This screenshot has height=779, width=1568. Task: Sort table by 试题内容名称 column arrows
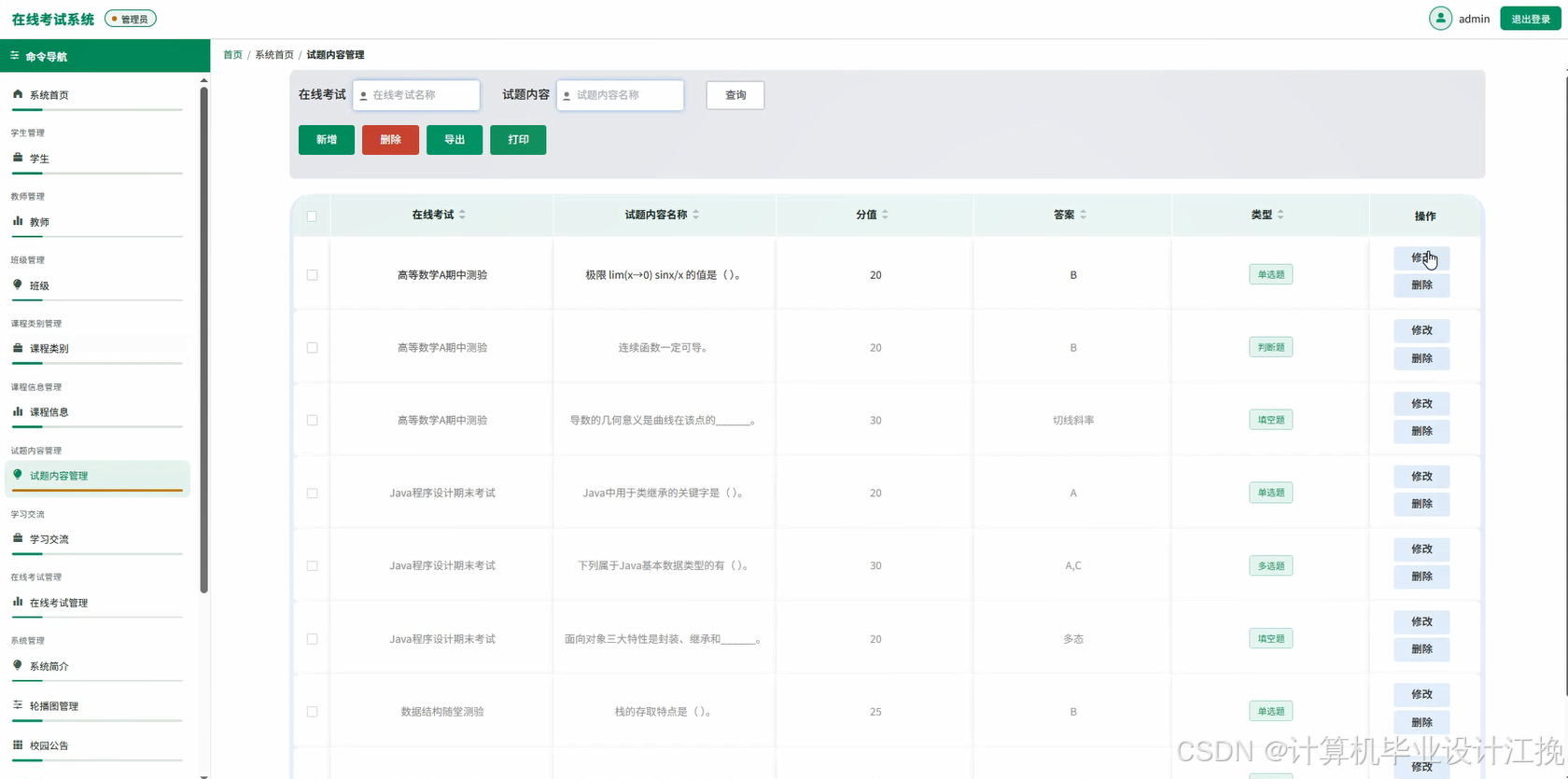coord(696,215)
